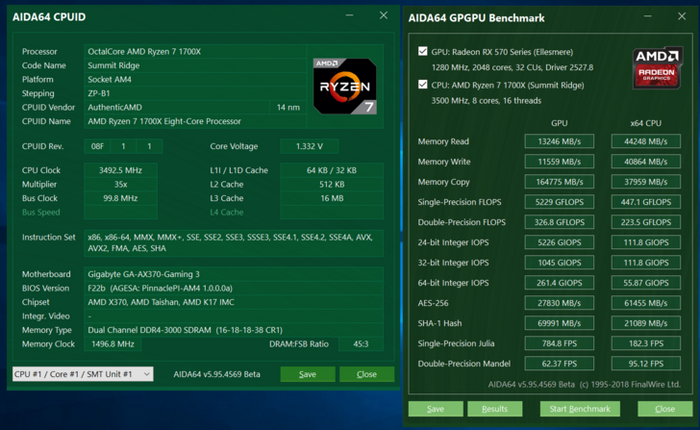Viewport: 700px width, 430px height.
Task: Open the benchmark Results
Action: point(495,409)
